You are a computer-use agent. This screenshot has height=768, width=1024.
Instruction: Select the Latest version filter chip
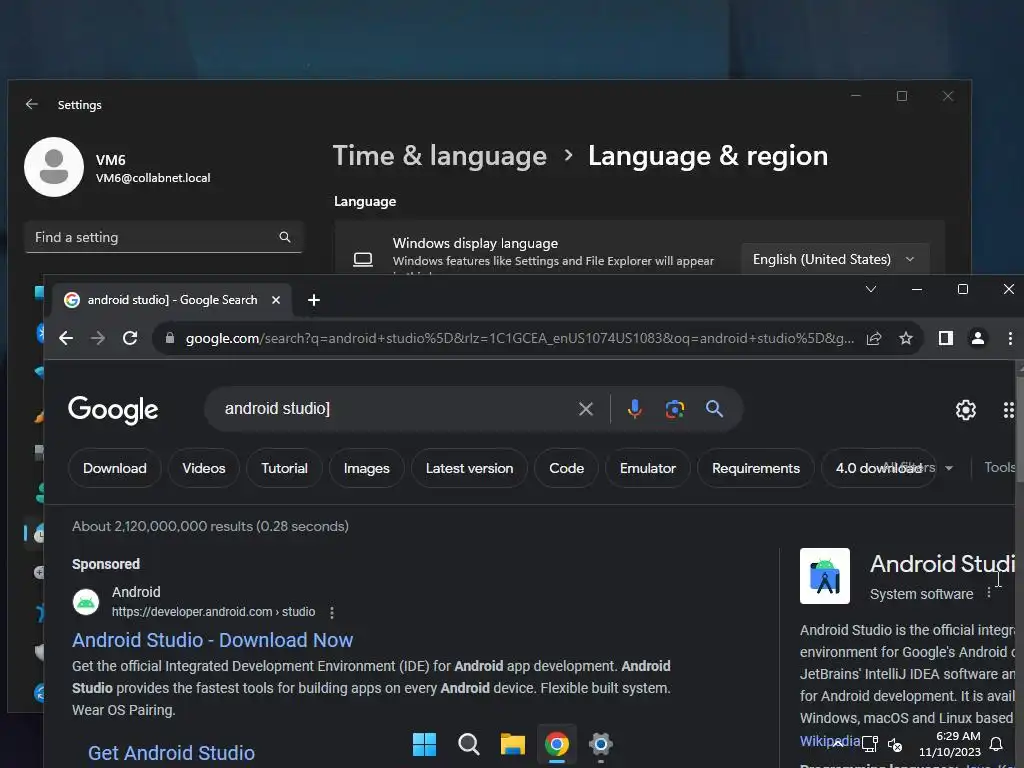pos(470,468)
